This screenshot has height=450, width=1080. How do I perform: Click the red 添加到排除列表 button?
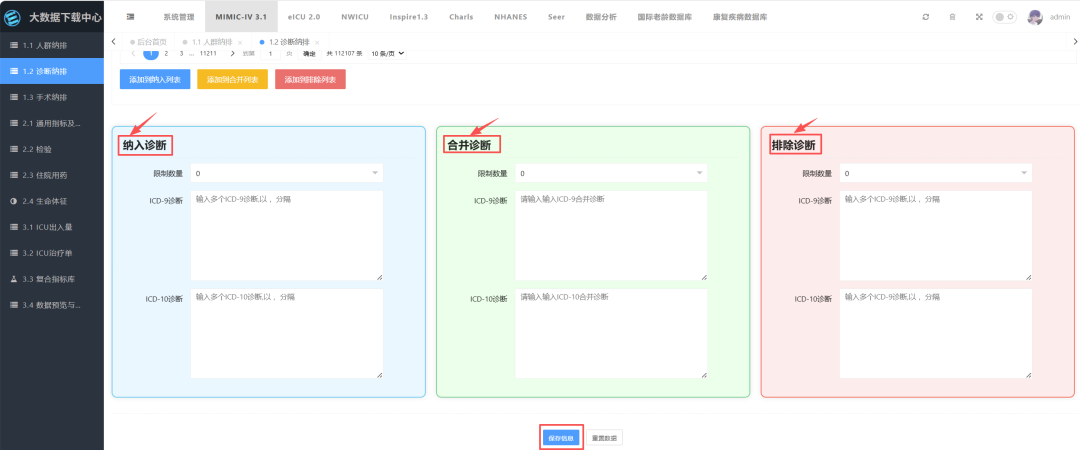tap(310, 79)
